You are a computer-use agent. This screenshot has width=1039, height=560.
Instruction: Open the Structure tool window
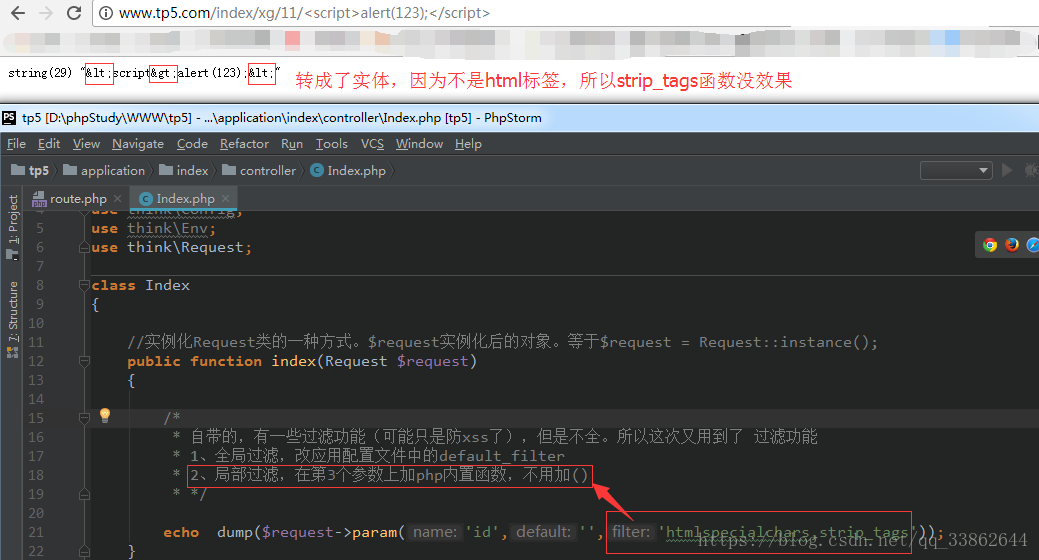click(x=13, y=319)
